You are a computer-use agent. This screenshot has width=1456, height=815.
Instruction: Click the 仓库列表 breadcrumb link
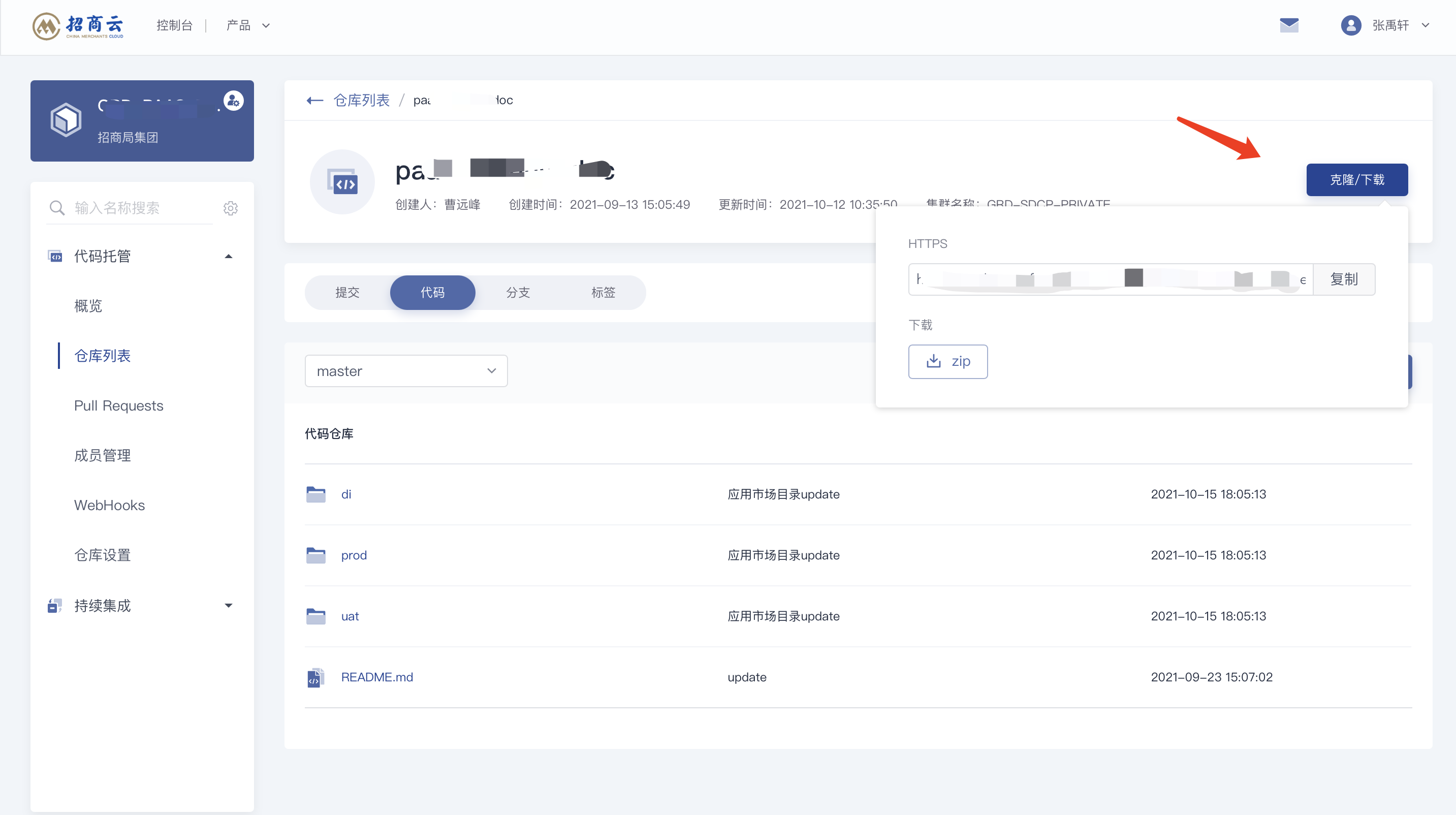(362, 101)
